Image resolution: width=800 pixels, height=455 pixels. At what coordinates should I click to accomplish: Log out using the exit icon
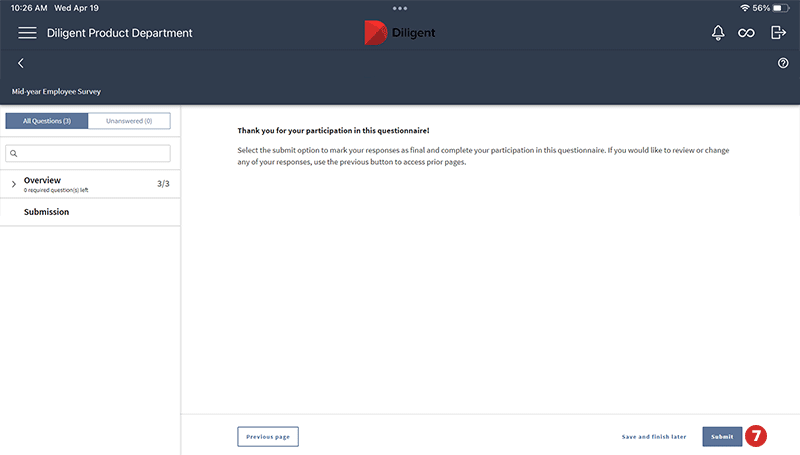778,33
